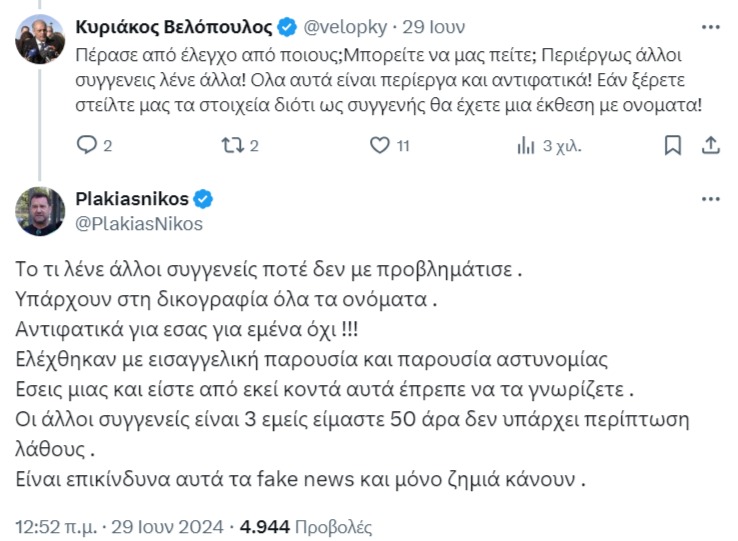Click Velopoulos blue verified badge
The width and height of the screenshot is (738, 541).
pos(287,27)
